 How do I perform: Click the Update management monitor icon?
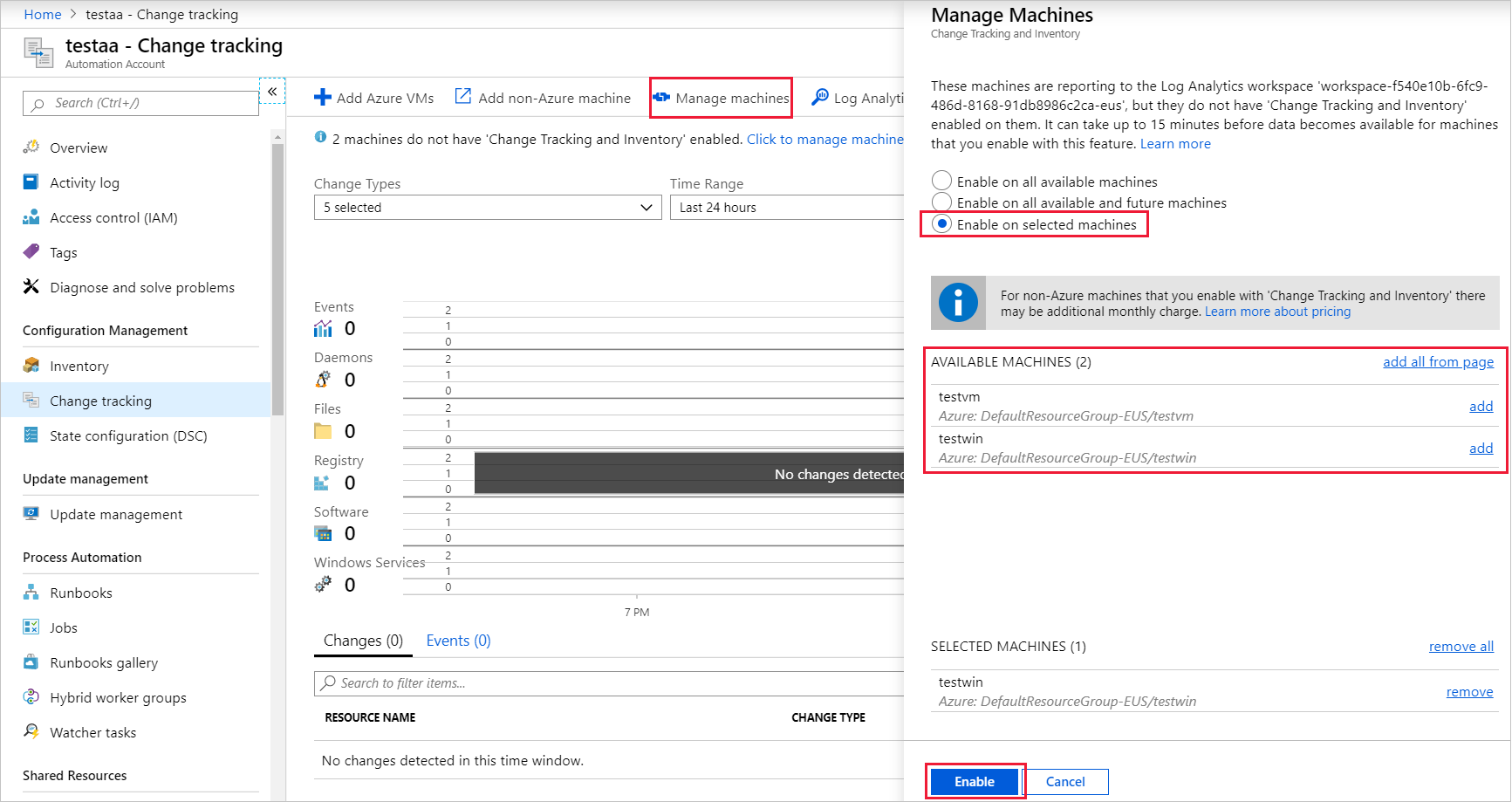click(x=31, y=513)
